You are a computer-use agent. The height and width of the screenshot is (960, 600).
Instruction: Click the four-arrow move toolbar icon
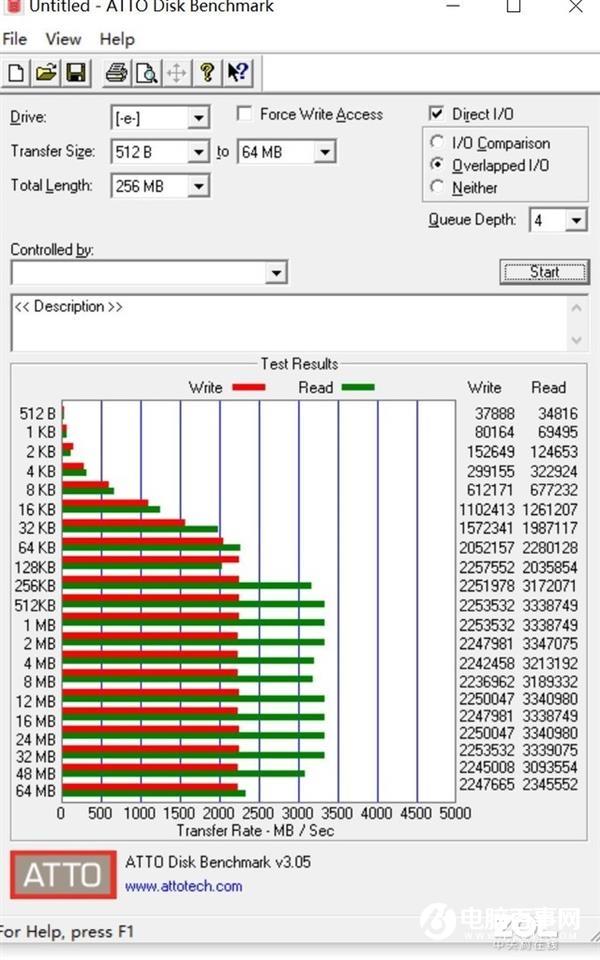(176, 73)
